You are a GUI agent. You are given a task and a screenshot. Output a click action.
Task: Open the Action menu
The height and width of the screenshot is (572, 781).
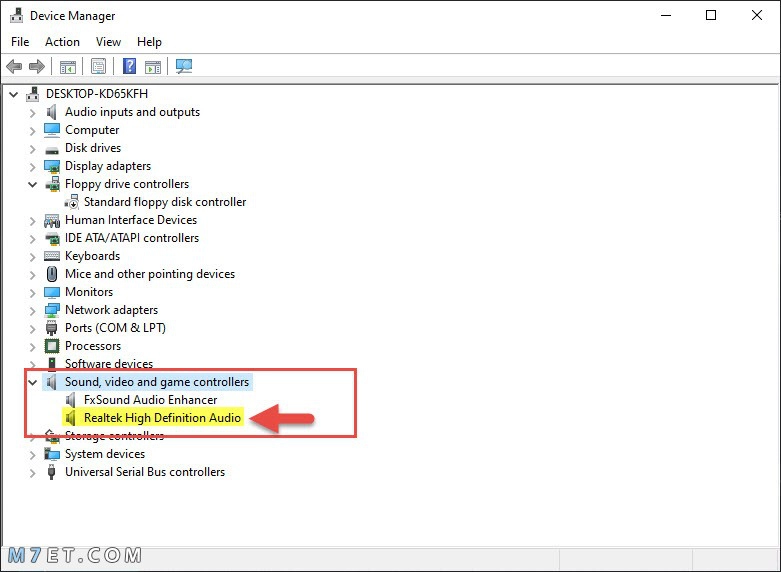click(x=62, y=42)
